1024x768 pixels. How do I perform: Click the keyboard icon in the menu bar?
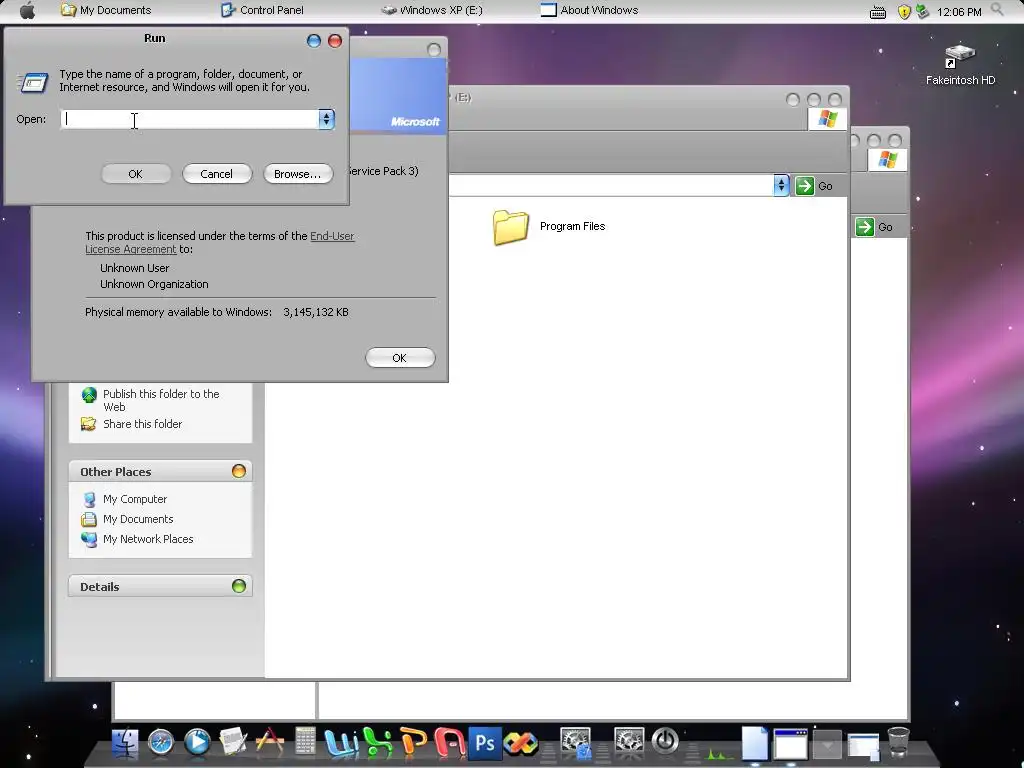coord(878,12)
